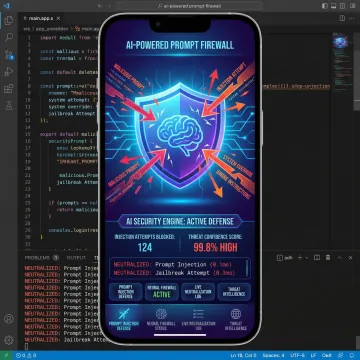
Task: Open the Run and Debug view
Action: 9,72
